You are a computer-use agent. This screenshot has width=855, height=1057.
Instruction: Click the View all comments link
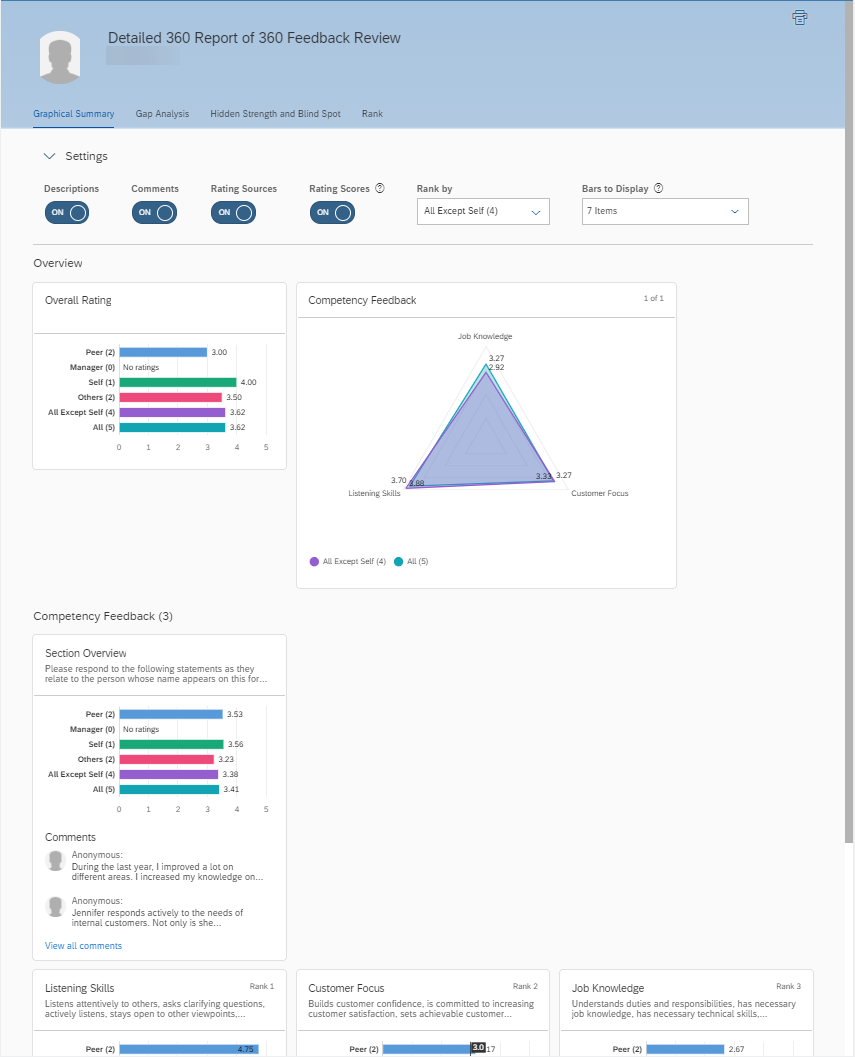[x=83, y=945]
